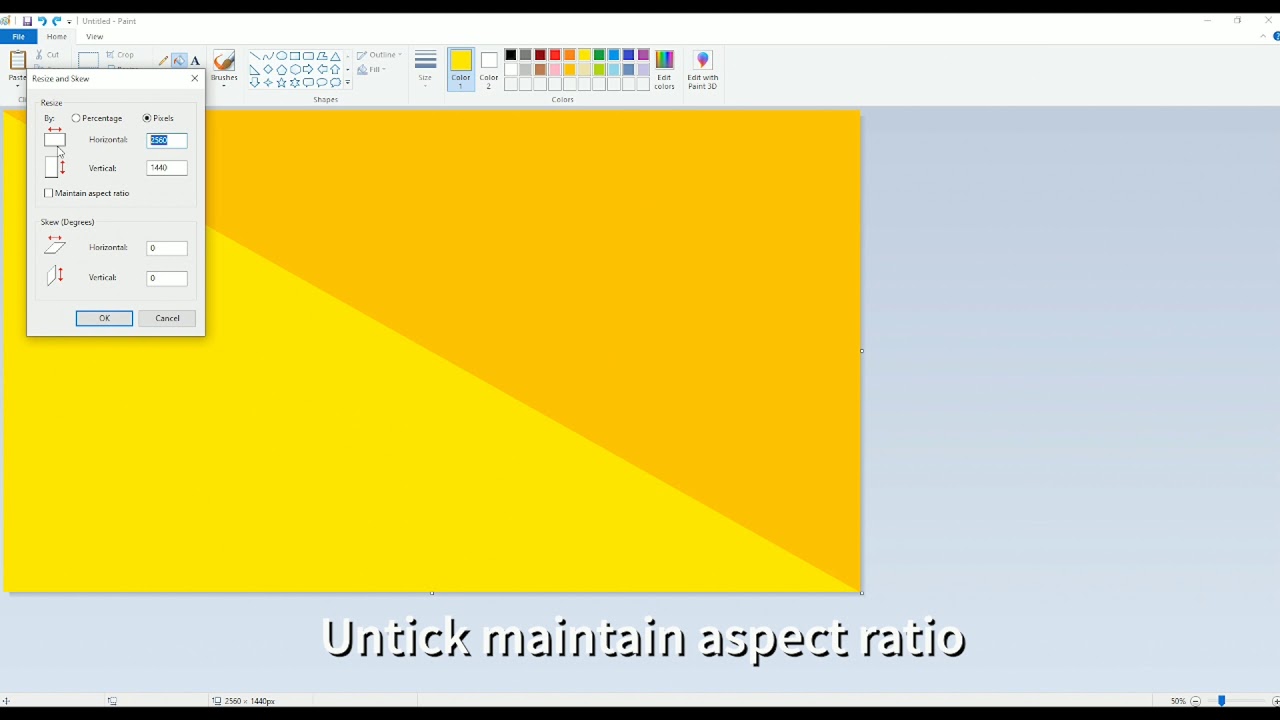Viewport: 1280px width, 720px height.
Task: Select the Text tool
Action: click(x=195, y=60)
